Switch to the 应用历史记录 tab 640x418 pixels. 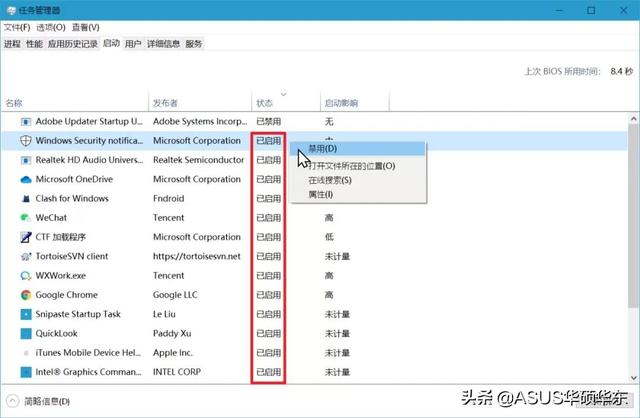(73, 44)
